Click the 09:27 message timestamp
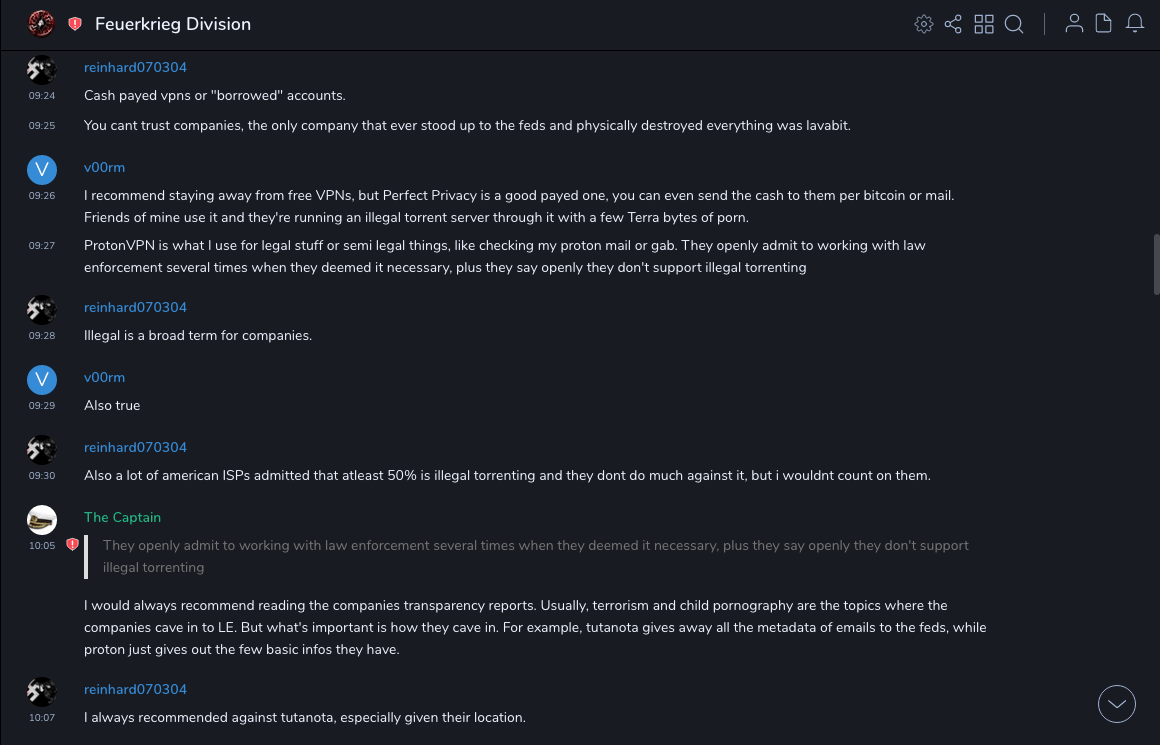The width and height of the screenshot is (1160, 745). pos(42,245)
